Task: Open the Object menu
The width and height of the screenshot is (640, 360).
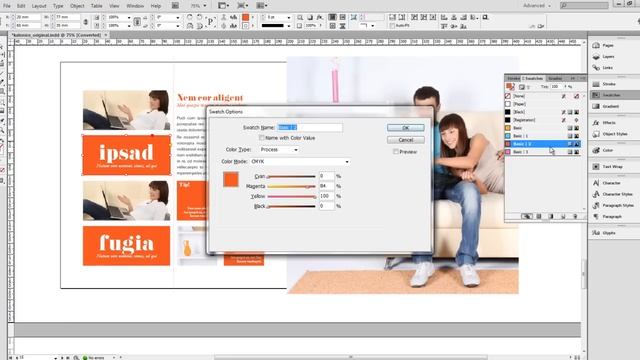Action: (77, 6)
